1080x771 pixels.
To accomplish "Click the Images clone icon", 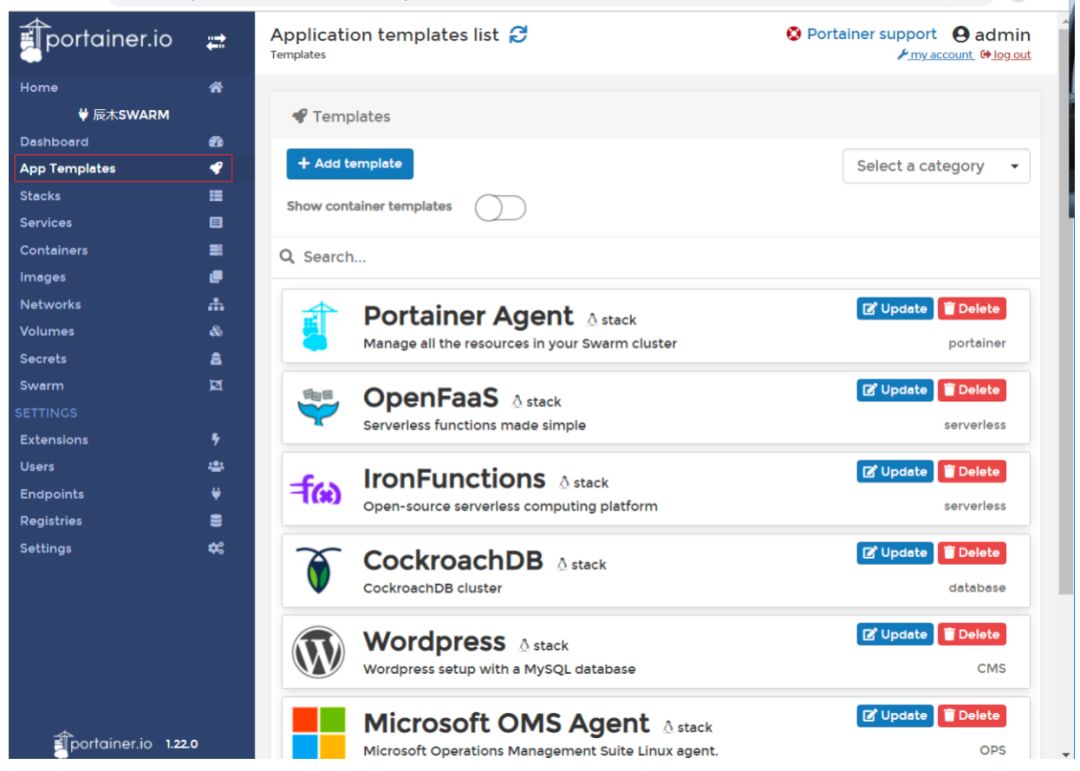I will coord(216,277).
